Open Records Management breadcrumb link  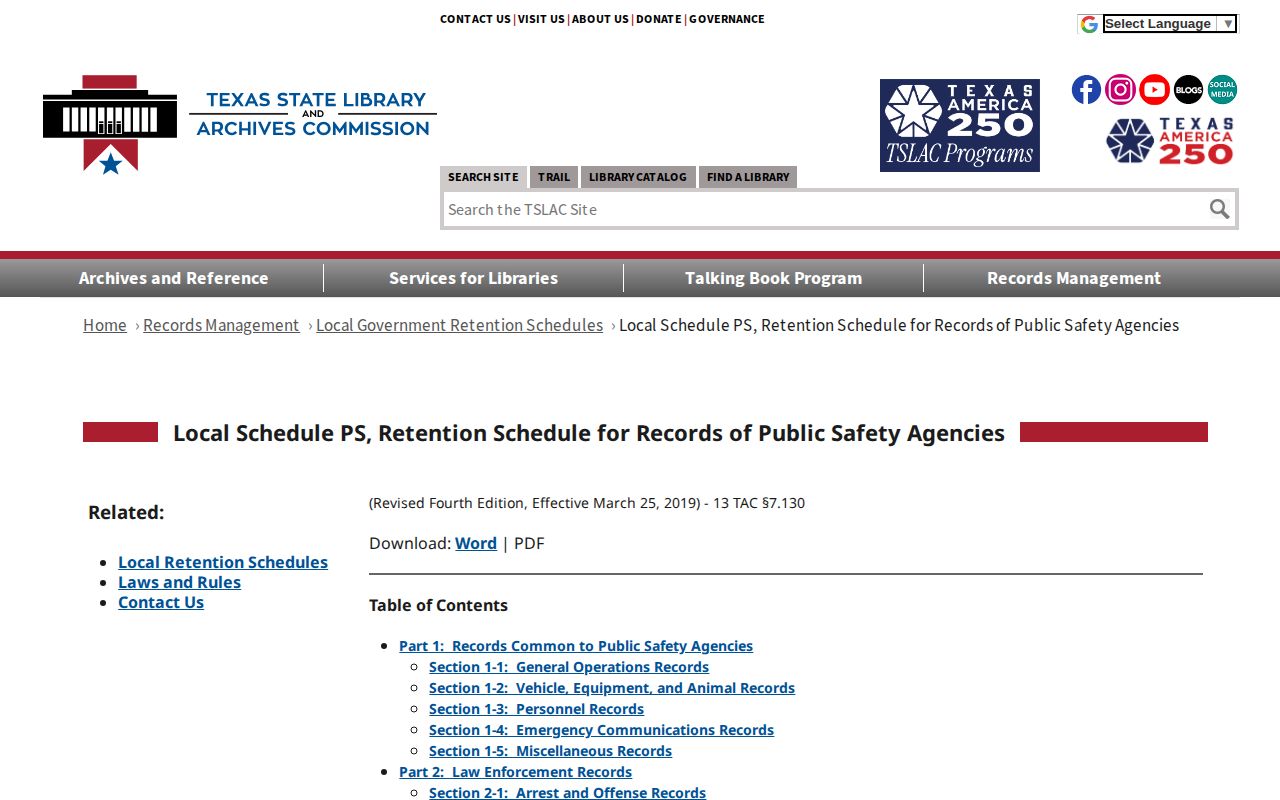tap(221, 325)
